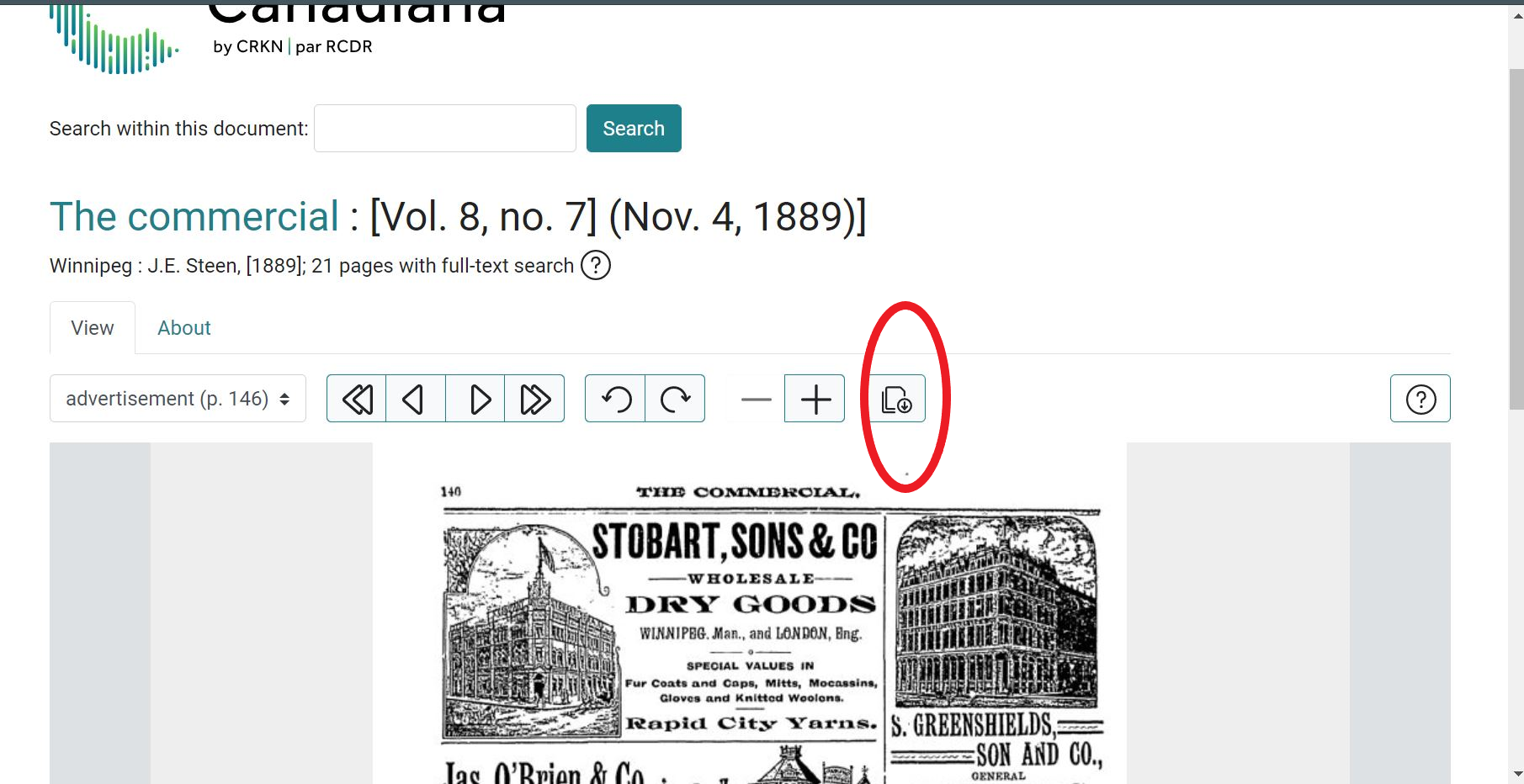Open The commercial title link

(x=194, y=217)
